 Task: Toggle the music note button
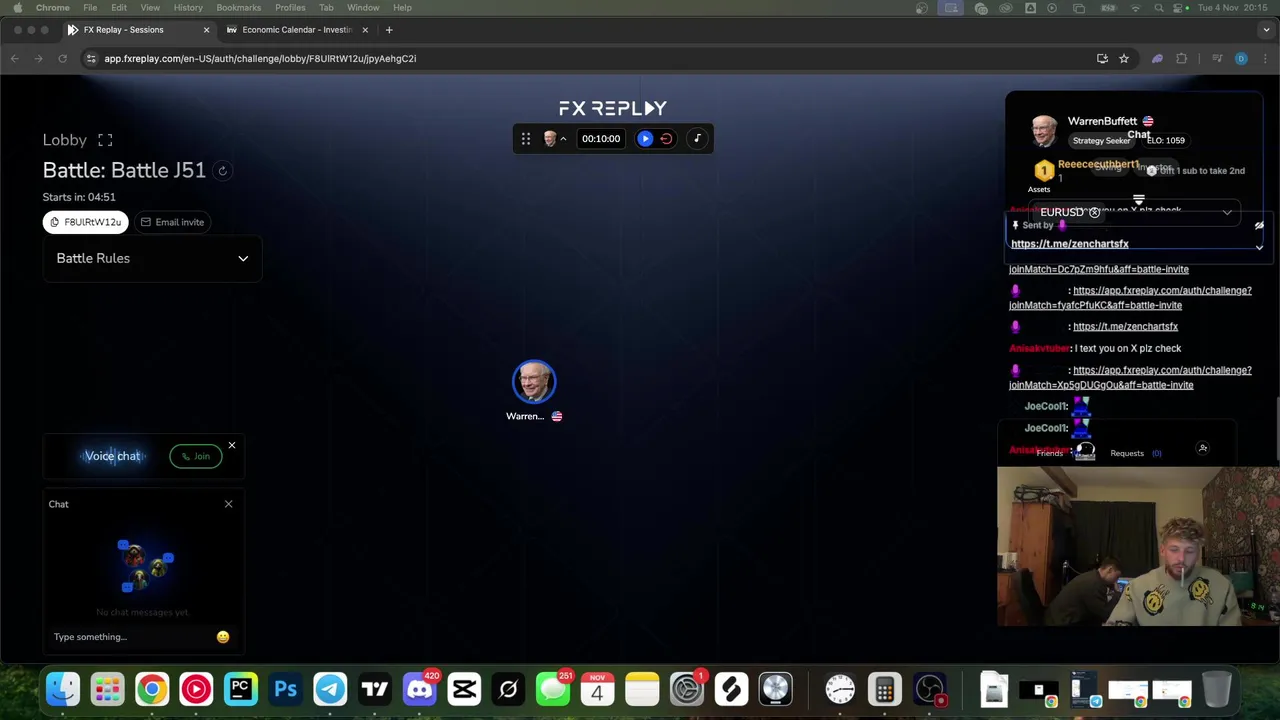697,139
